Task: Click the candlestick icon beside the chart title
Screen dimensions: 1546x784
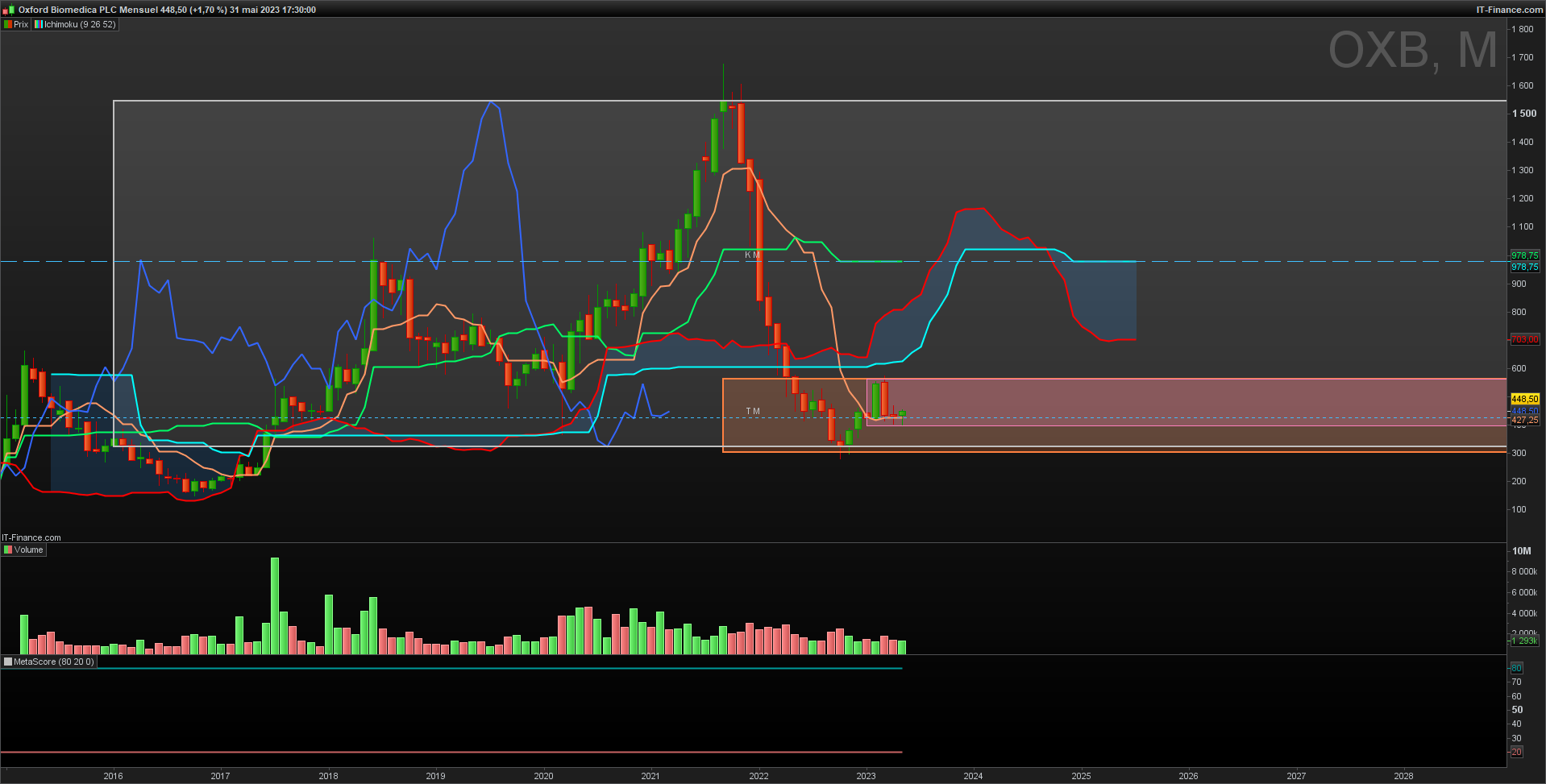Action: [x=8, y=10]
